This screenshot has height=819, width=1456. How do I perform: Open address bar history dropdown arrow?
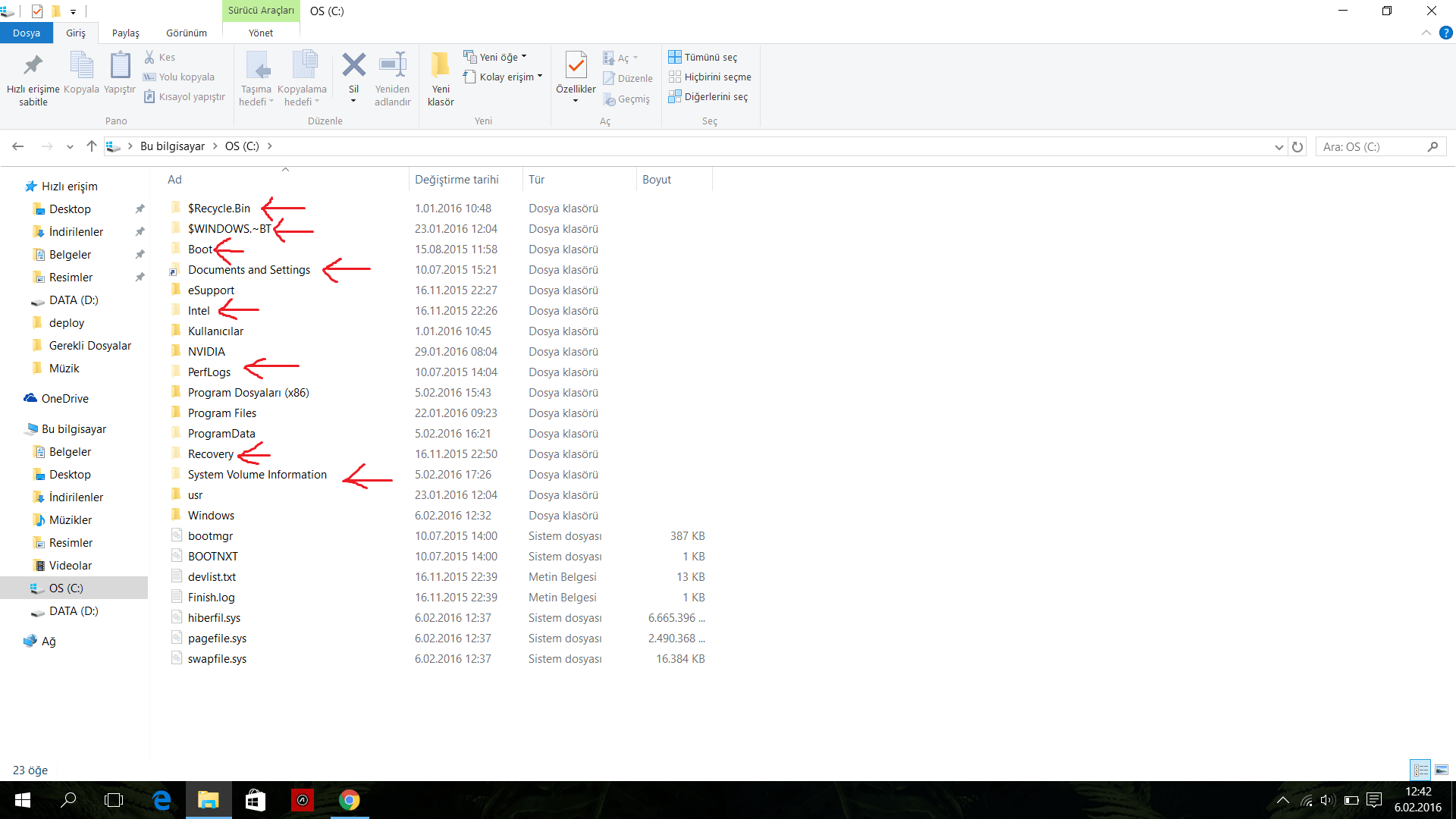1279,146
